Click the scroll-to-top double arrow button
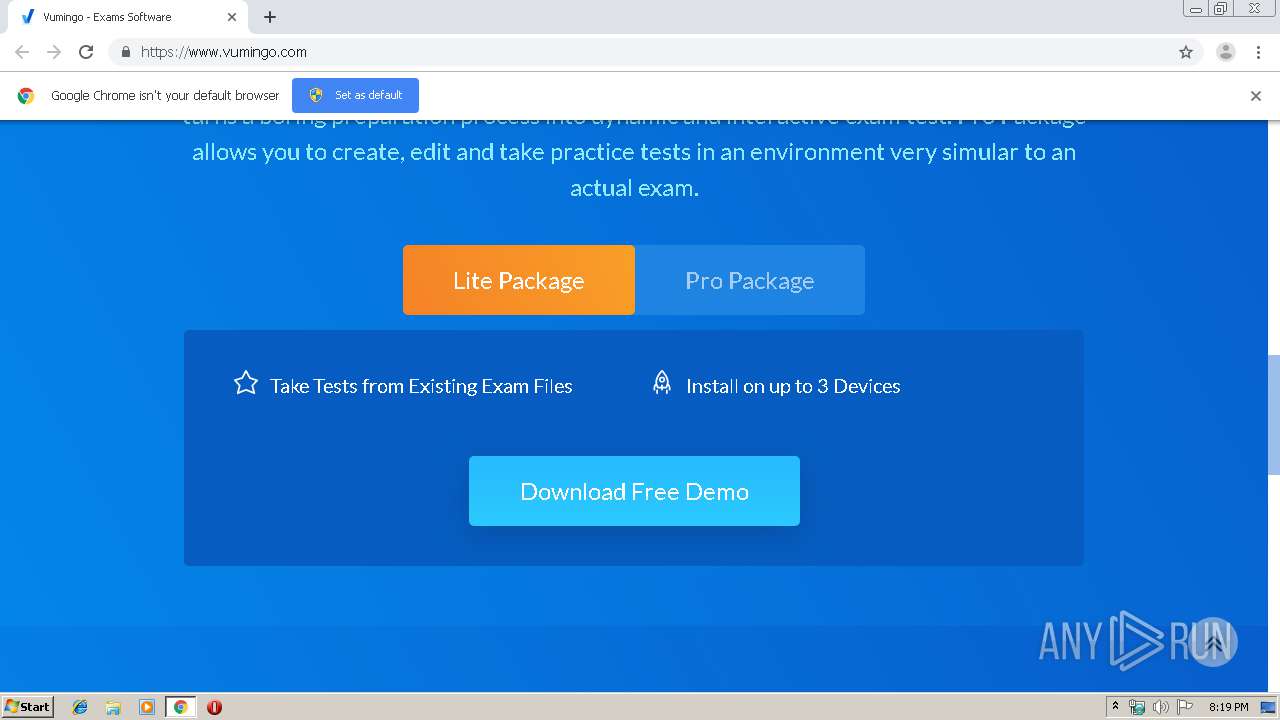Screen dimensions: 1280x720 coord(1213,642)
